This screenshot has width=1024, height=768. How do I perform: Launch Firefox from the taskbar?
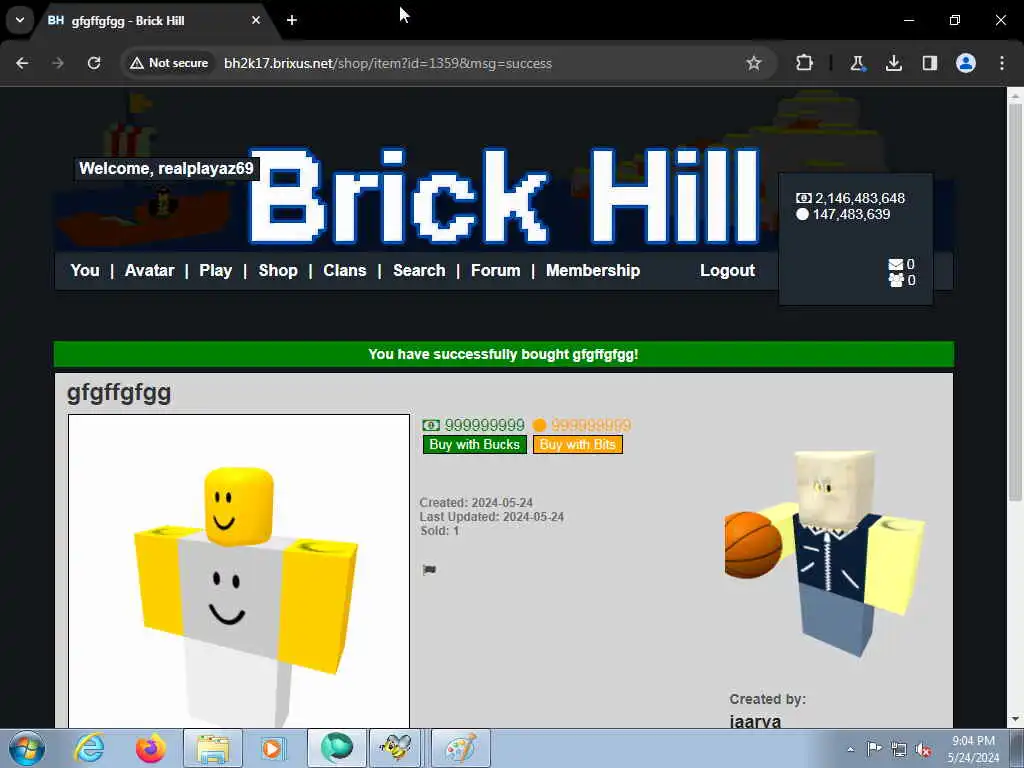point(150,748)
